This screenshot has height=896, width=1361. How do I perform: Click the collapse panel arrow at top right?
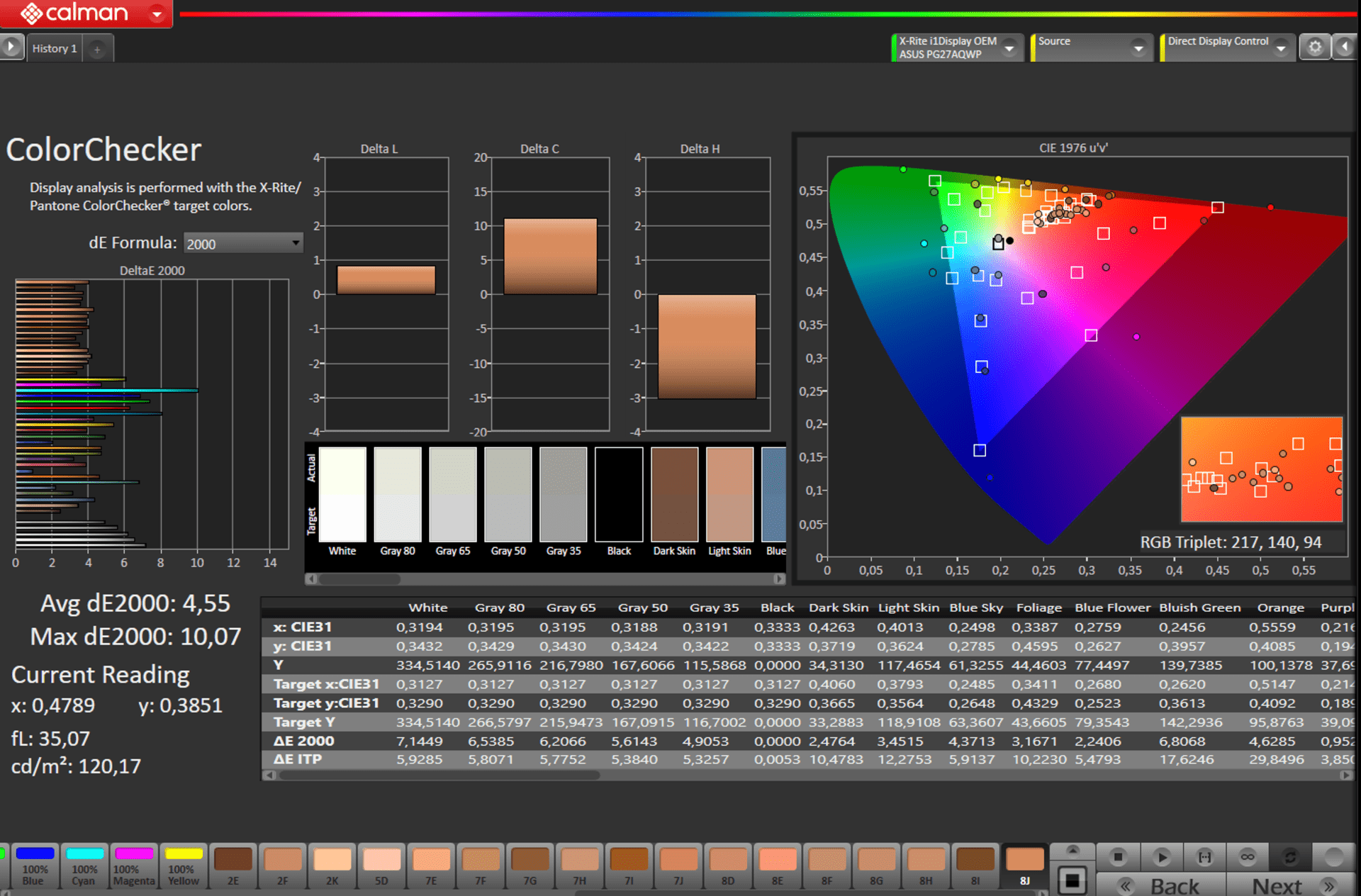(1345, 47)
